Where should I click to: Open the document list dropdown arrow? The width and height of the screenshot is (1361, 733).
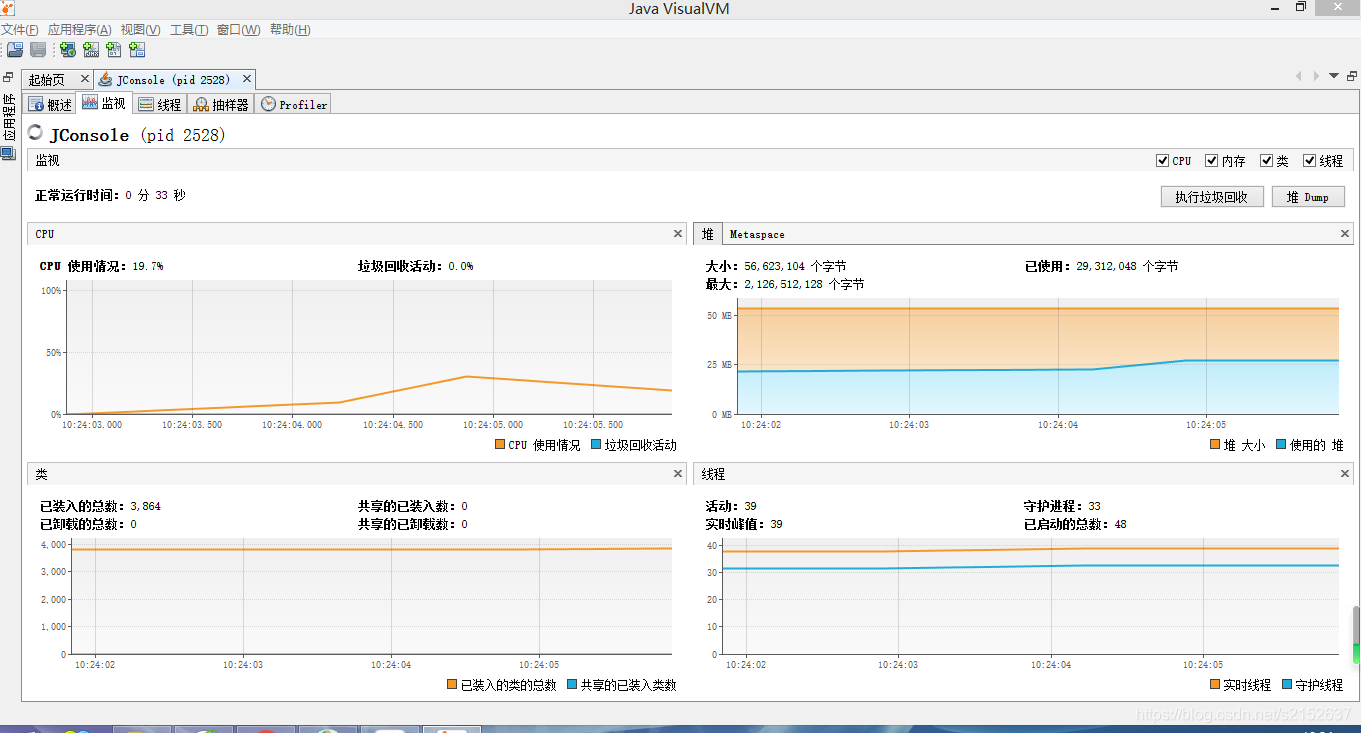pyautogui.click(x=1334, y=77)
